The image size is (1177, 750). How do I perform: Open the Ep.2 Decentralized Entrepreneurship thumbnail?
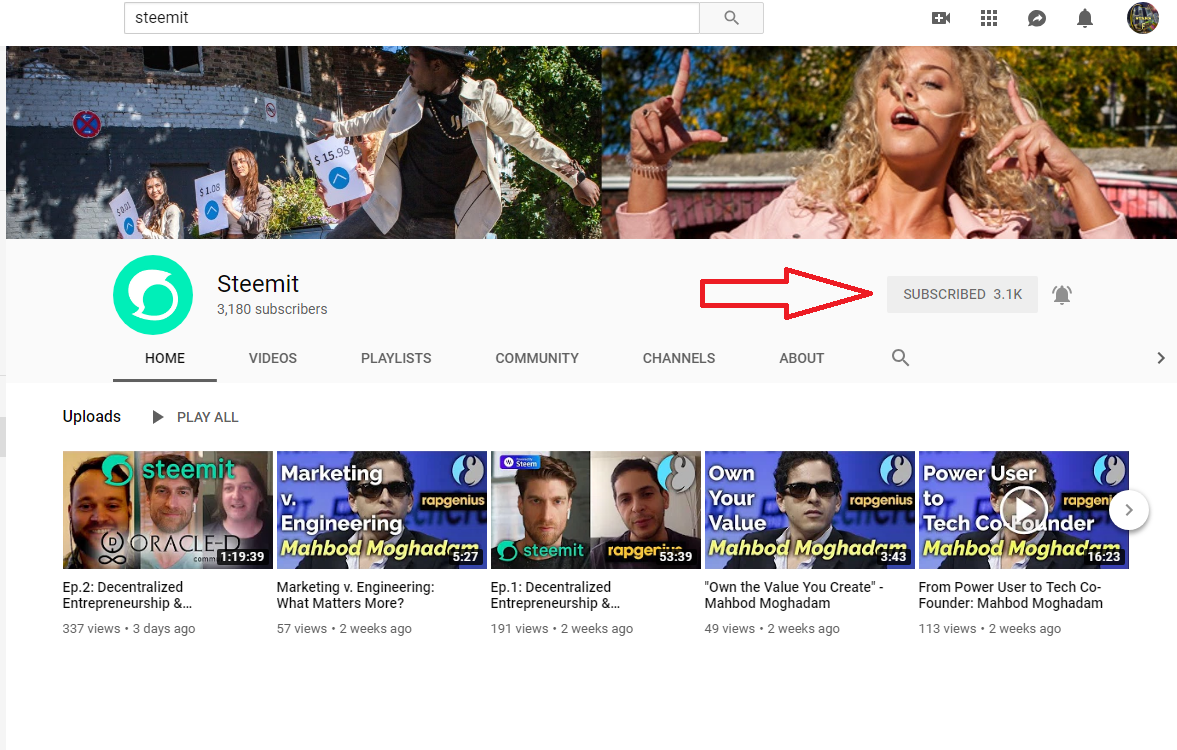tap(167, 510)
